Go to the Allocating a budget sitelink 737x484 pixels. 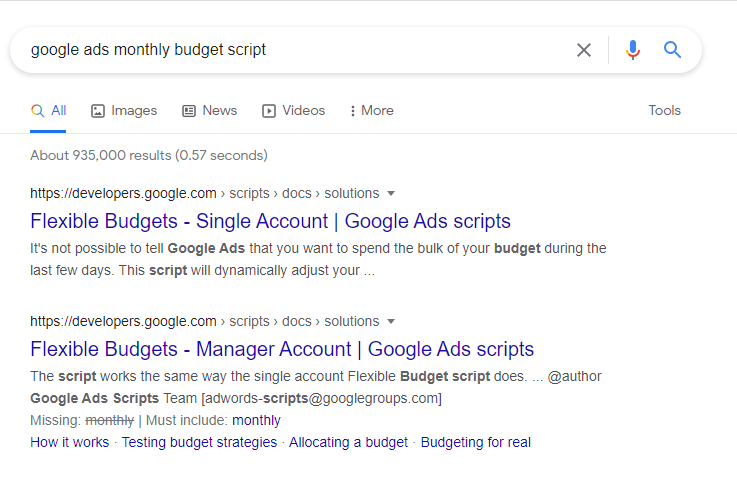click(348, 442)
